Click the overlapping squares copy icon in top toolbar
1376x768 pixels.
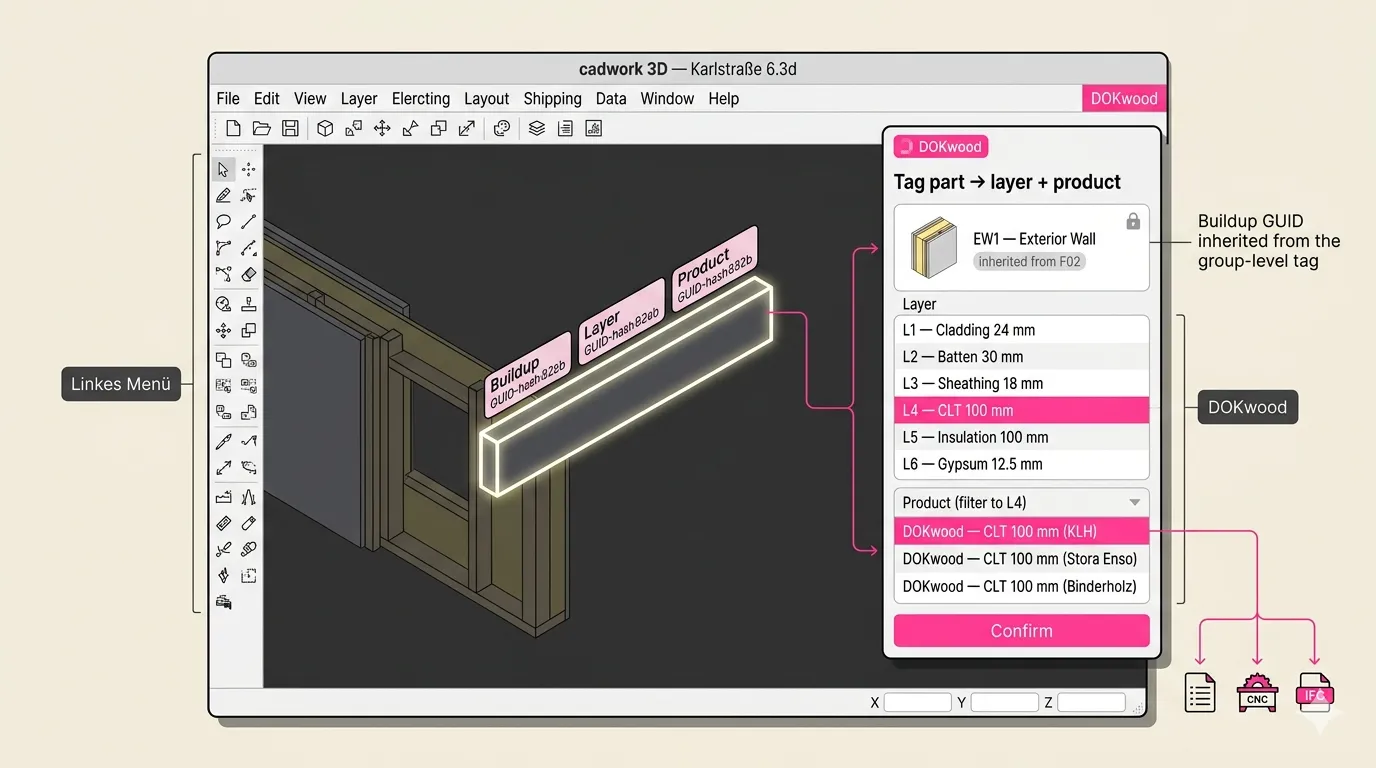point(438,128)
